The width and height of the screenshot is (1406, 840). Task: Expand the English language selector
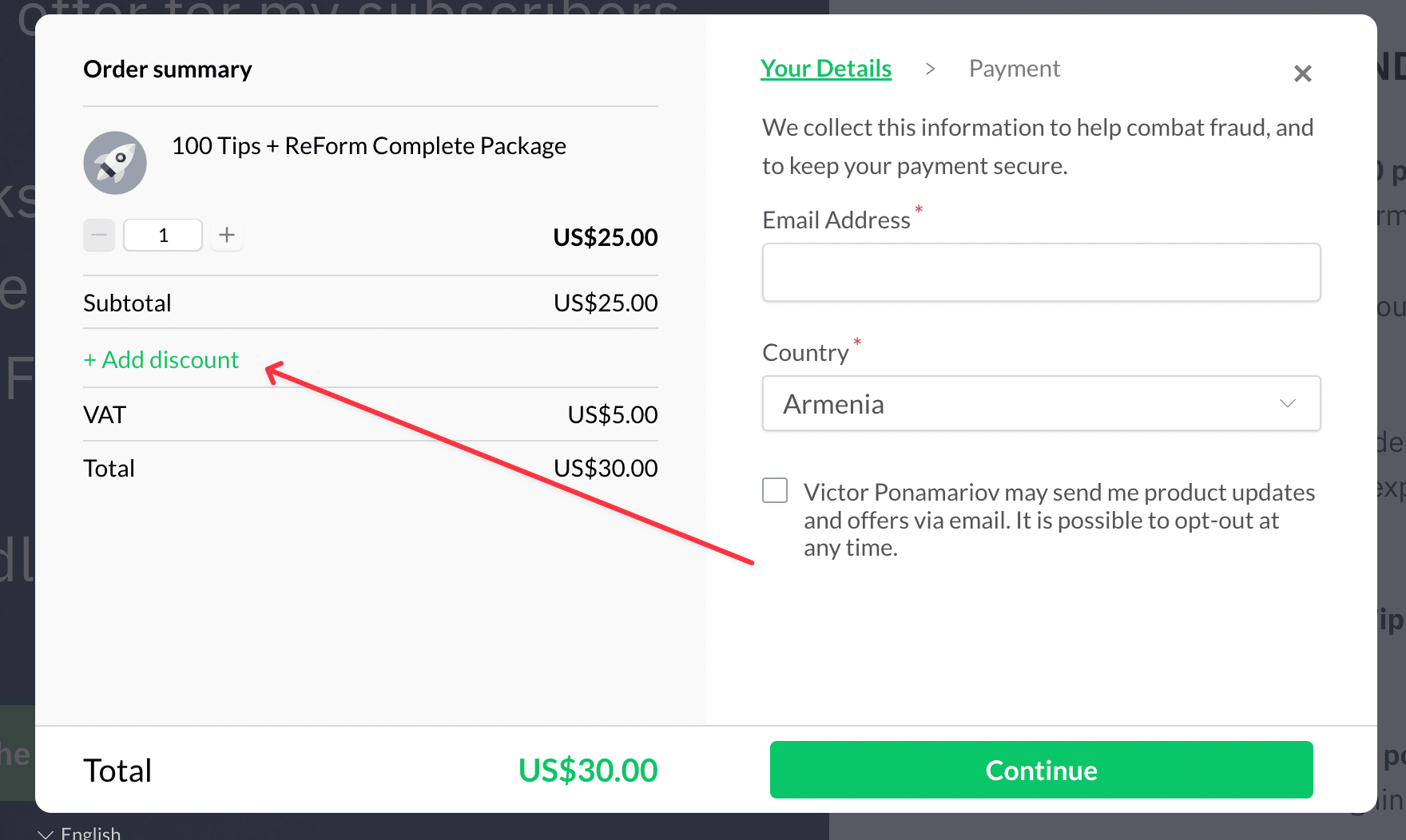pyautogui.click(x=80, y=833)
